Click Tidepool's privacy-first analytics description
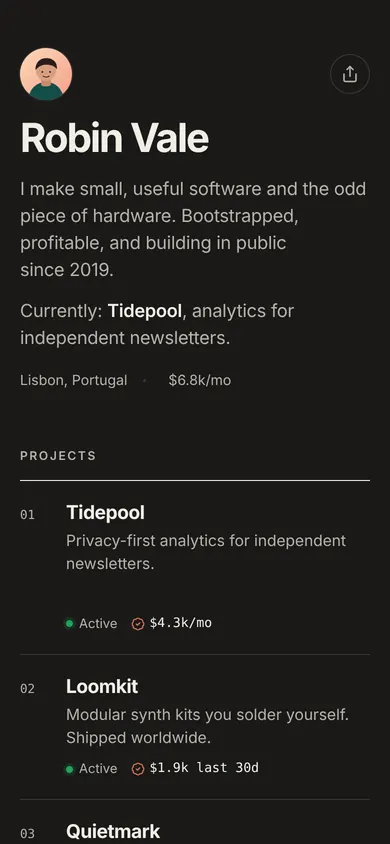Screen dimensions: 390x844 click(206, 552)
